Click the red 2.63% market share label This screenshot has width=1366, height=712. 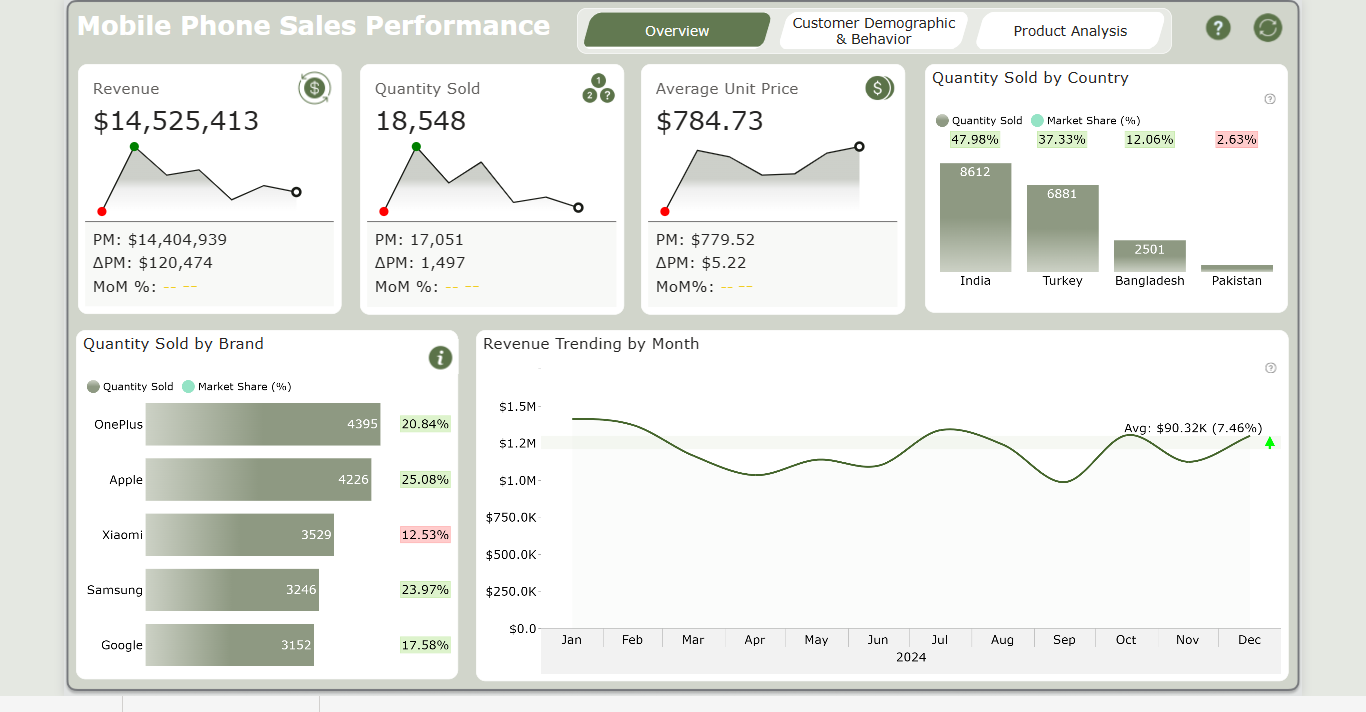pyautogui.click(x=1236, y=139)
